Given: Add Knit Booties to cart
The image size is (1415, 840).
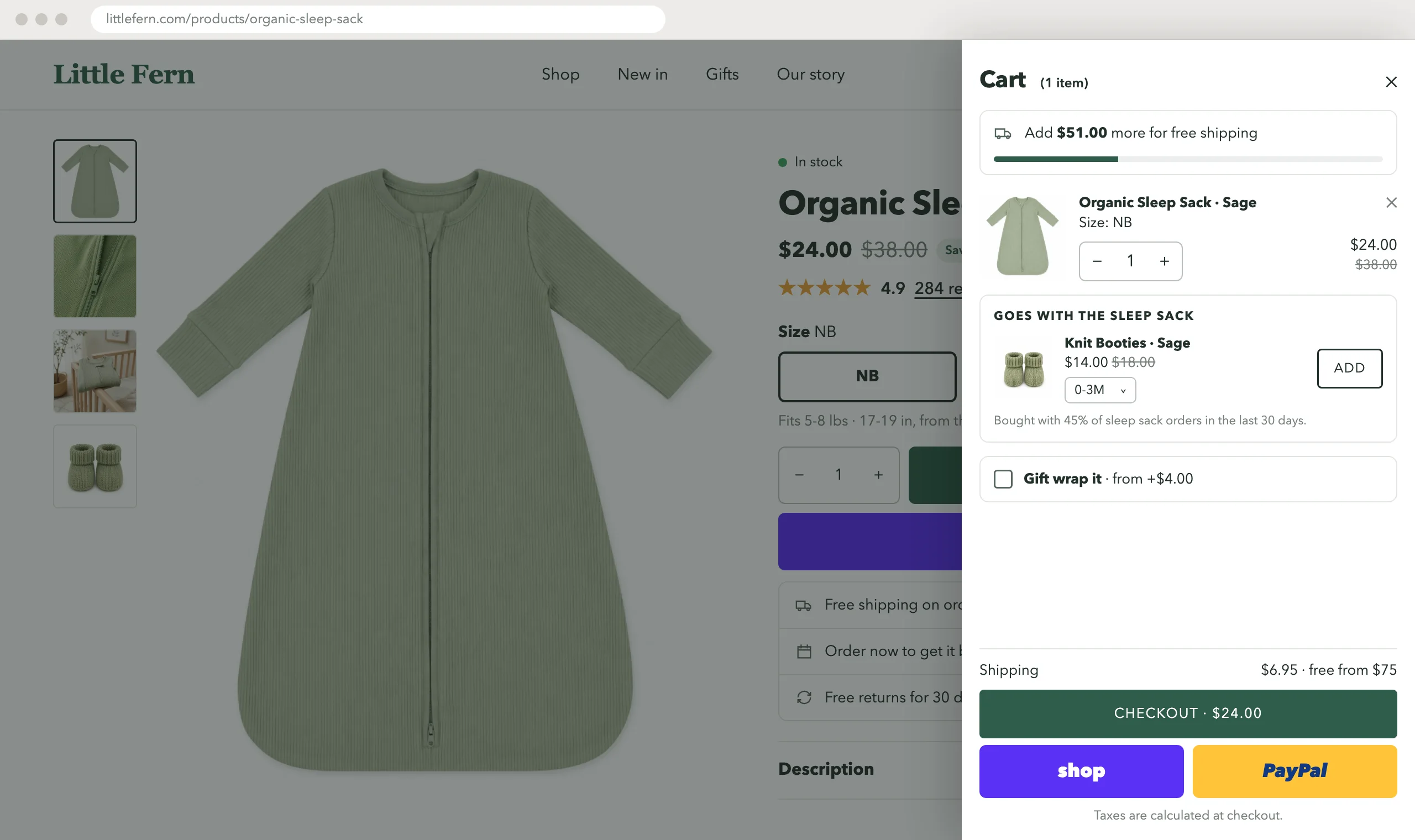Looking at the screenshot, I should 1349,368.
